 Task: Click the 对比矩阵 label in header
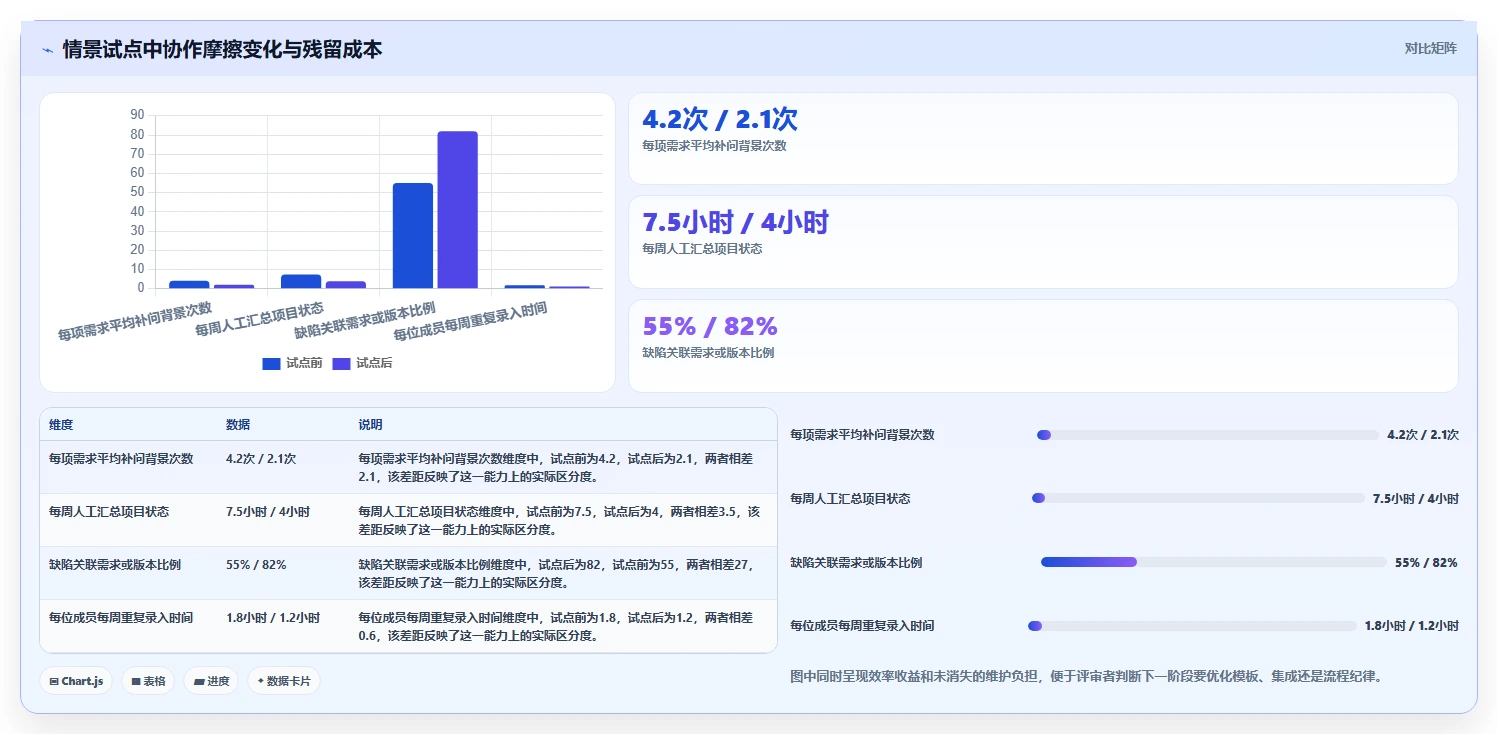coord(1431,48)
